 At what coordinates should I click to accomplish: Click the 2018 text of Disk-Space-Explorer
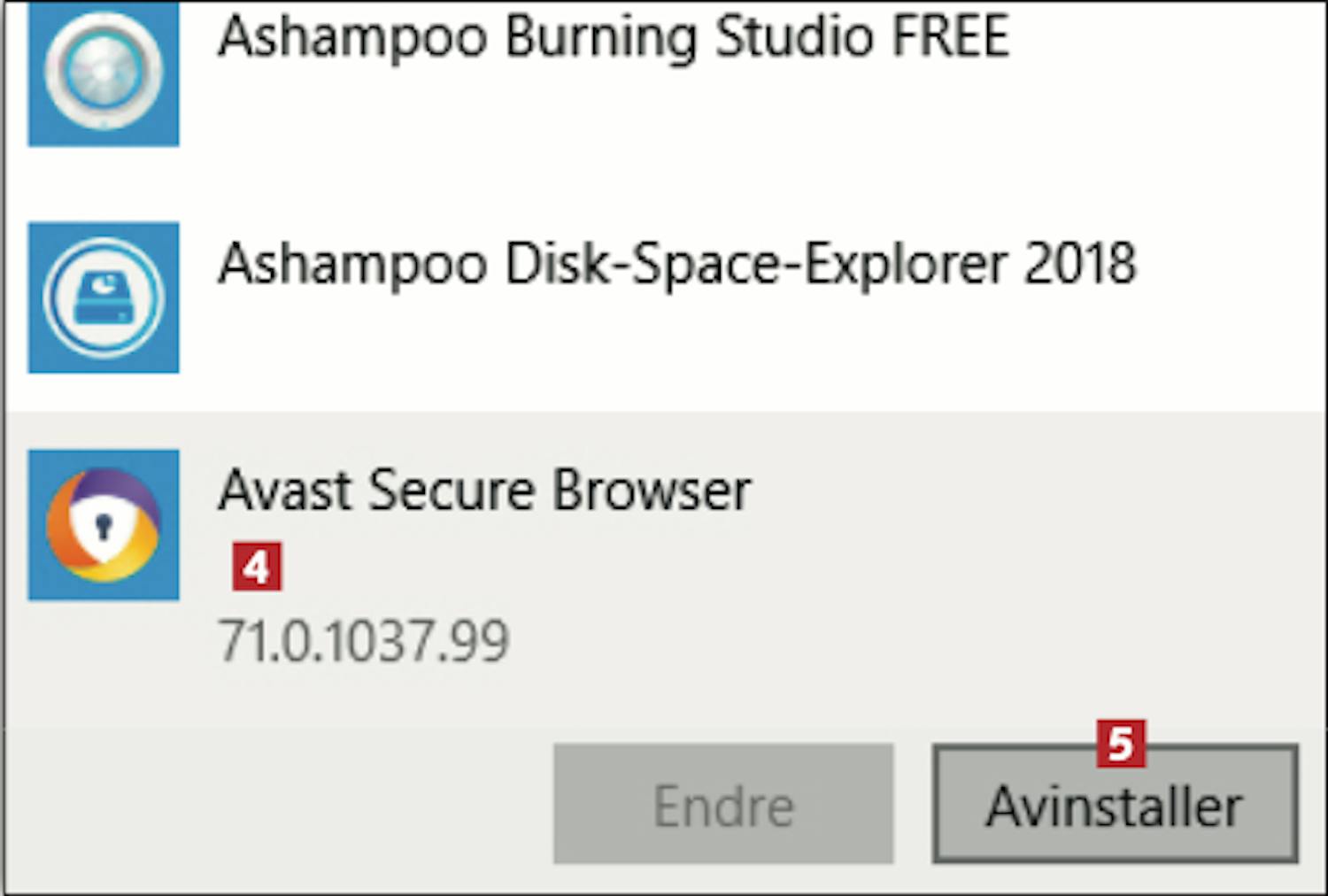pos(1080,263)
